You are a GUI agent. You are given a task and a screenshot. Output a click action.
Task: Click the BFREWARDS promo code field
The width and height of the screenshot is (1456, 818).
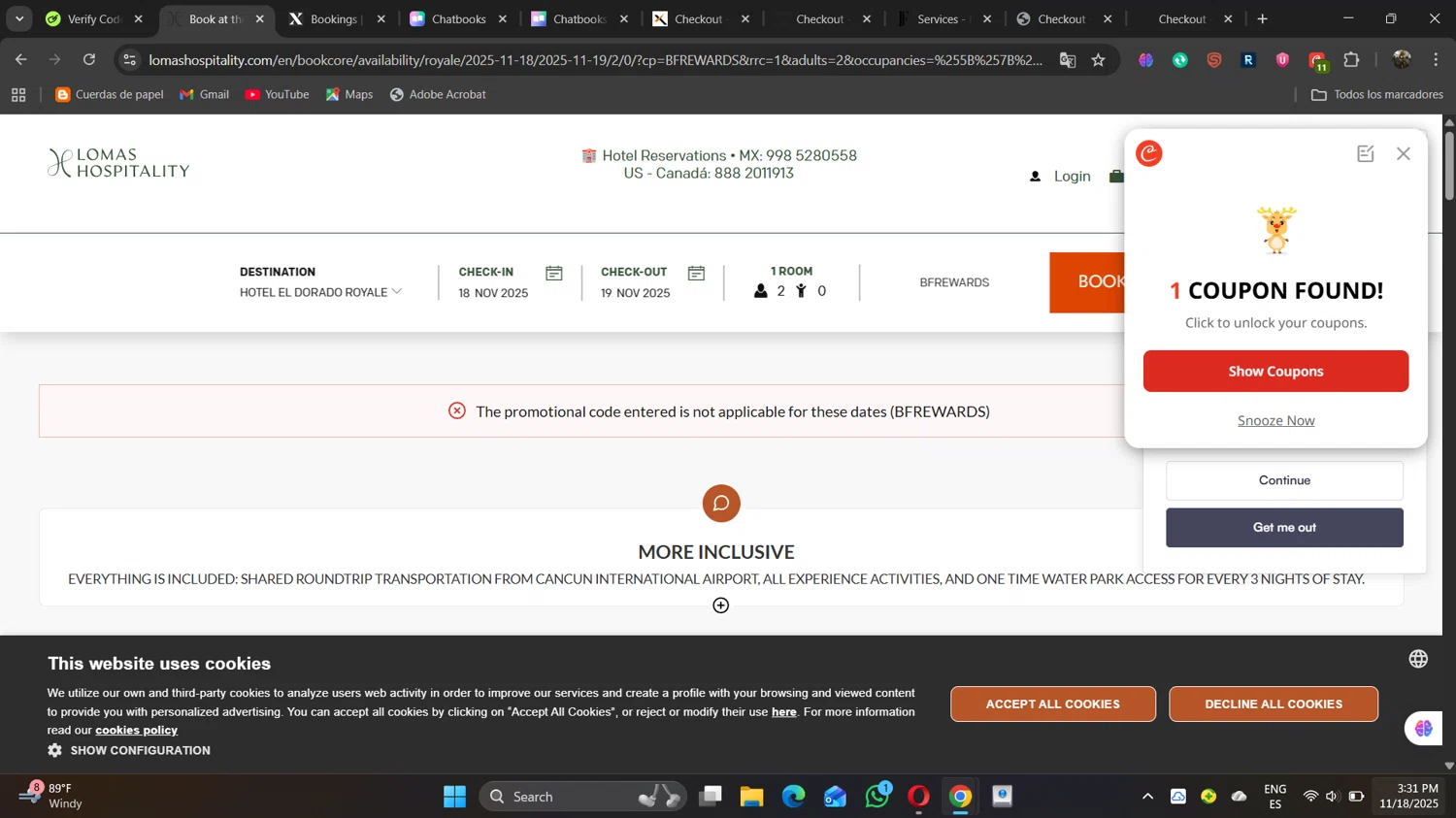click(954, 282)
